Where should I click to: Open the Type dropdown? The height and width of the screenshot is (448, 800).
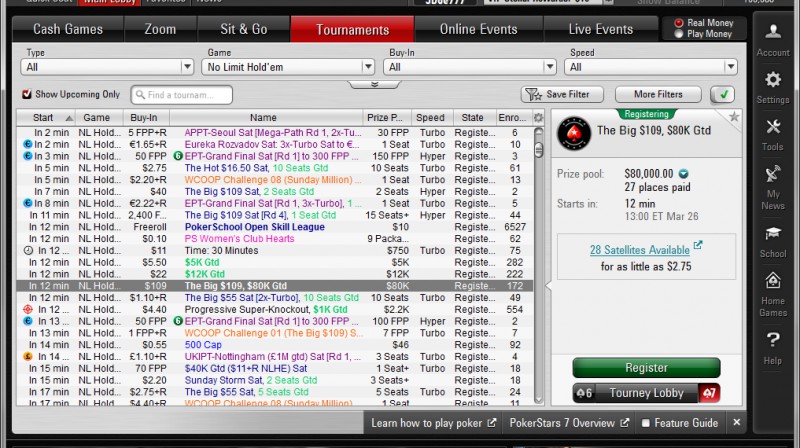tap(107, 67)
